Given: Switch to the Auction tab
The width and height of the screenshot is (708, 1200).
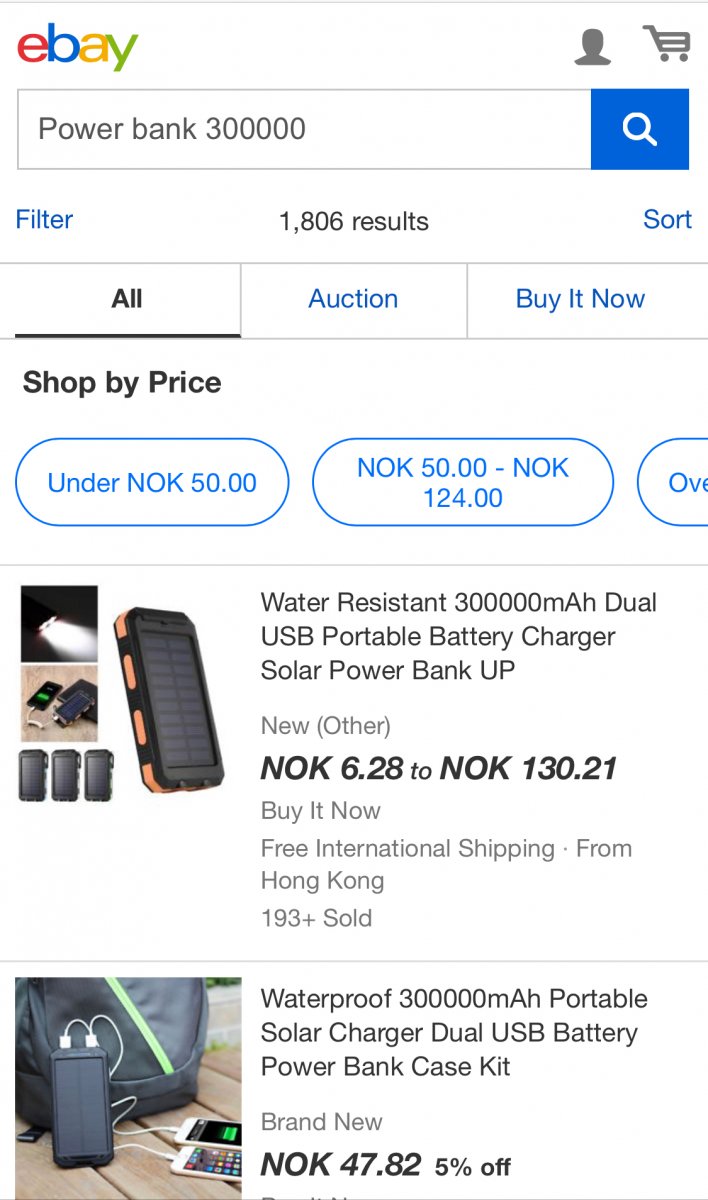Looking at the screenshot, I should click(353, 299).
